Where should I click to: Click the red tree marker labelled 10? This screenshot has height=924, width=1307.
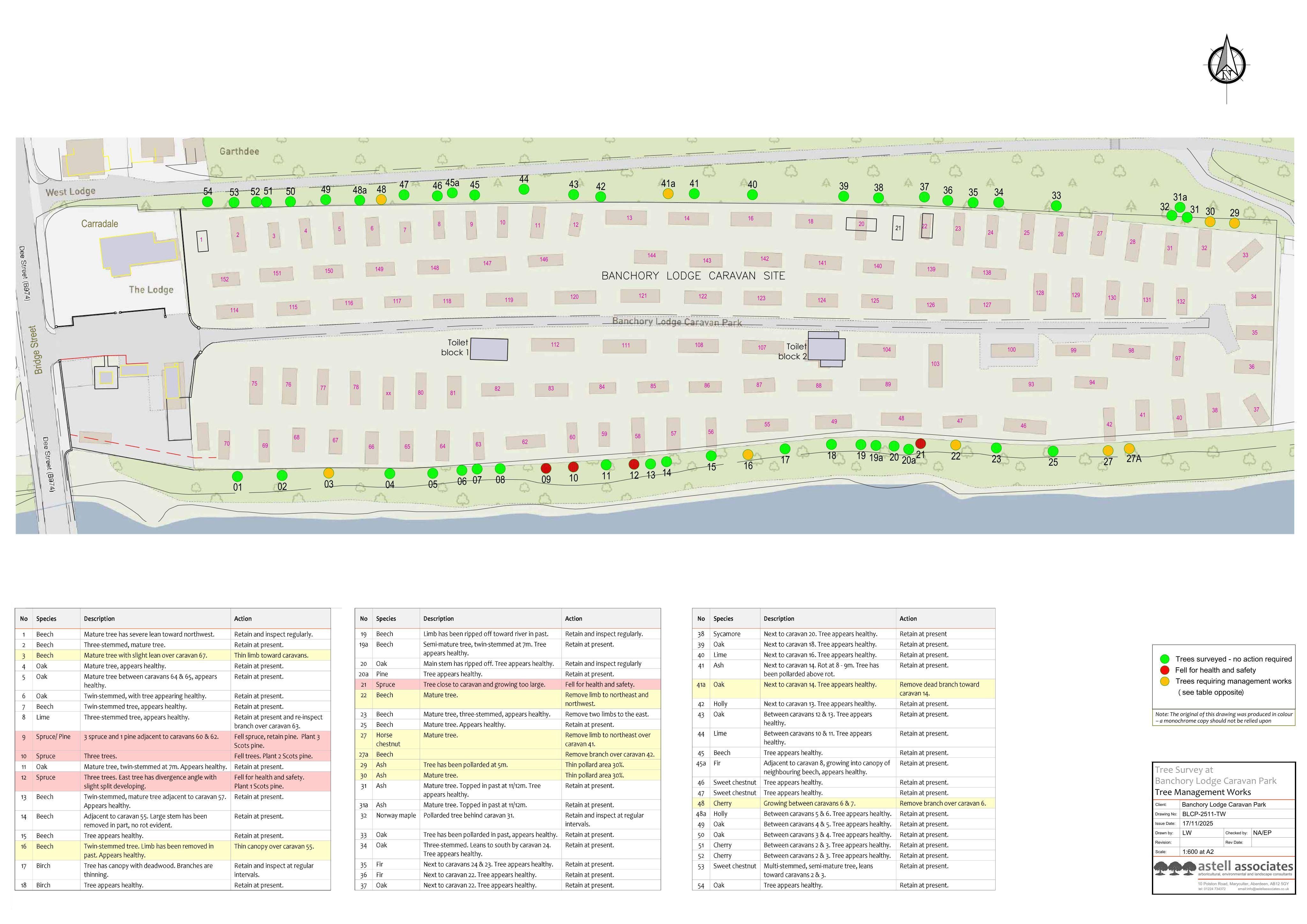(x=573, y=467)
